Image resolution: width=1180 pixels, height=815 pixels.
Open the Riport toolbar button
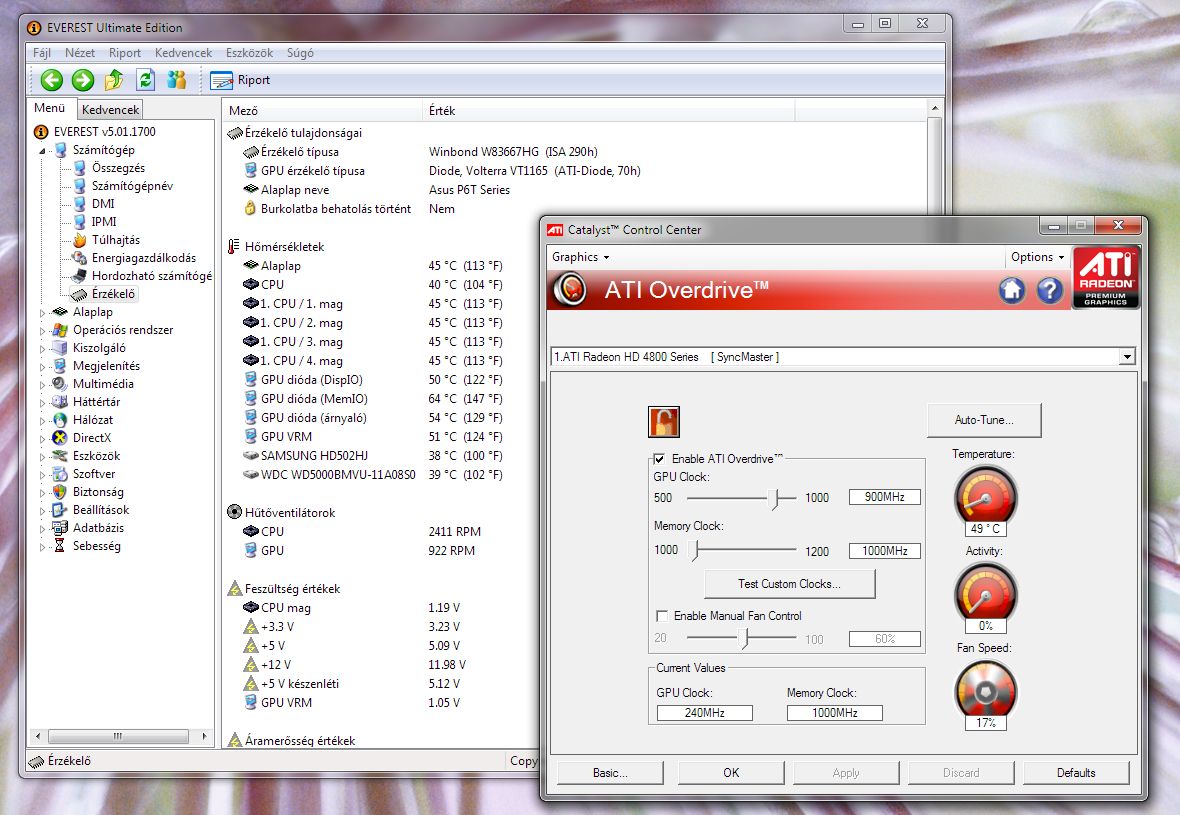(x=240, y=80)
